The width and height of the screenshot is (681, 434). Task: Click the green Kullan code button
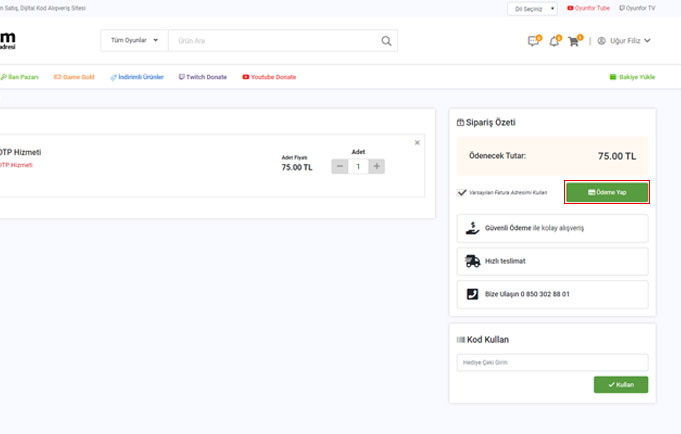tap(620, 384)
